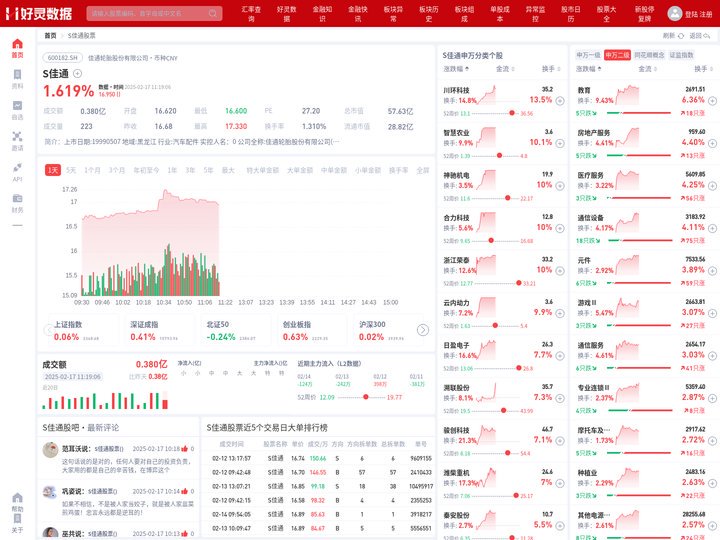Switch to 申万一级 tab
The image size is (720, 540).
588,55
